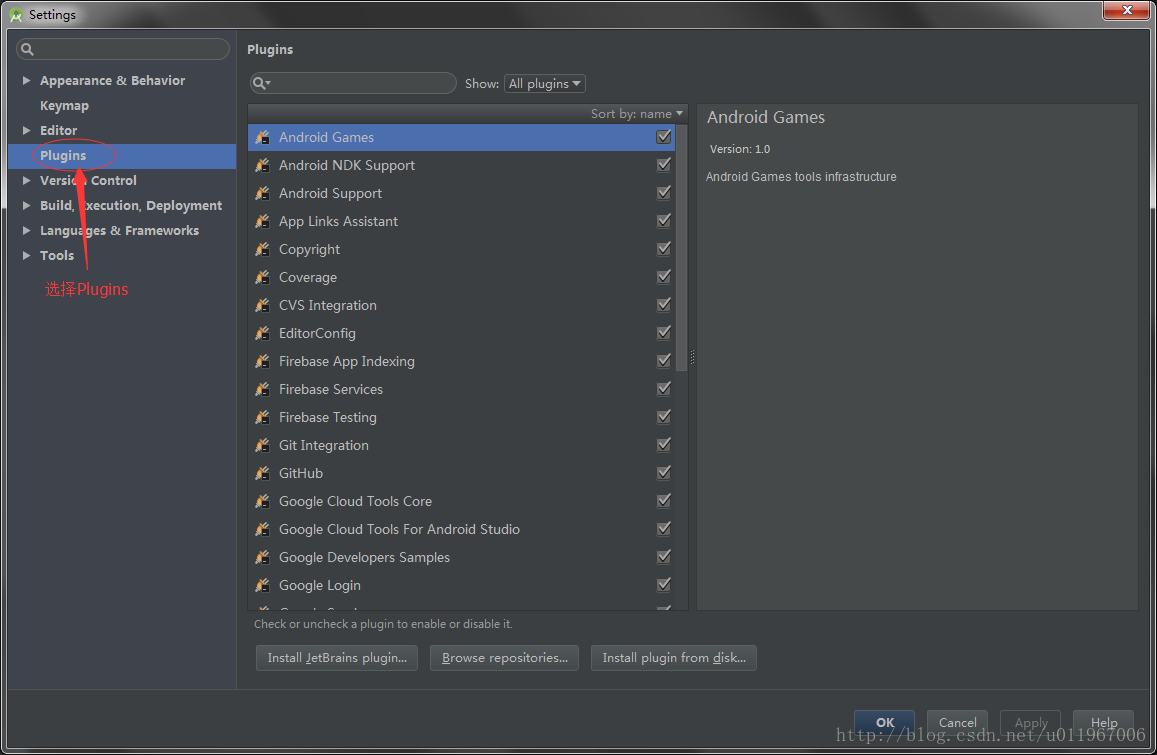Select the Firebase Services plugin row
Viewport: 1157px width, 755px height.
pyautogui.click(x=462, y=390)
